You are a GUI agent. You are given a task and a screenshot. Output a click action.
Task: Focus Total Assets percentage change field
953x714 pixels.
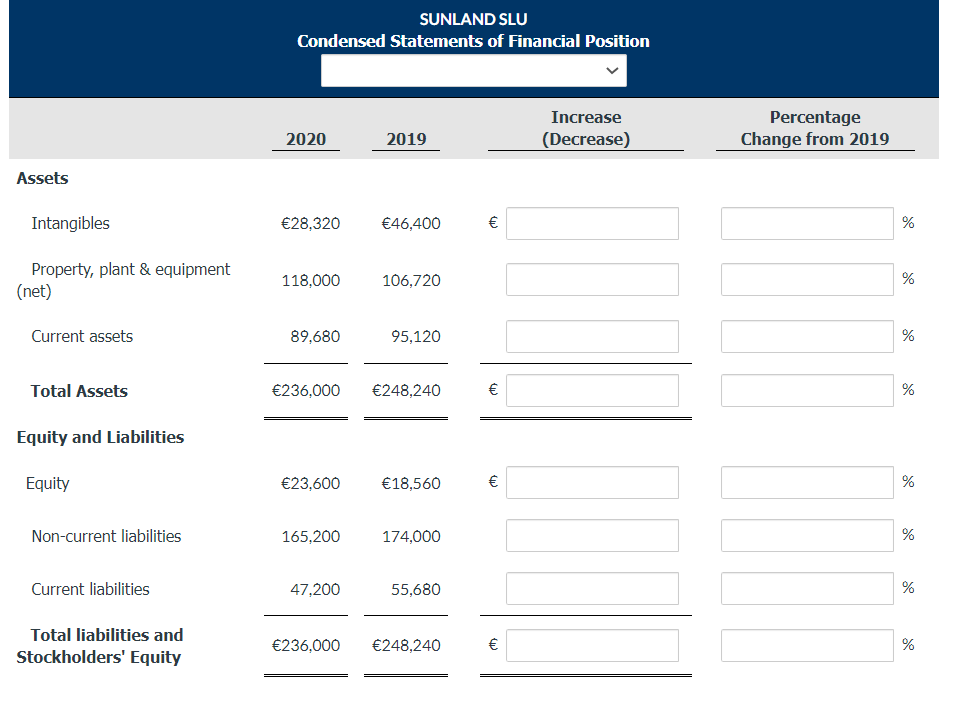coord(807,391)
